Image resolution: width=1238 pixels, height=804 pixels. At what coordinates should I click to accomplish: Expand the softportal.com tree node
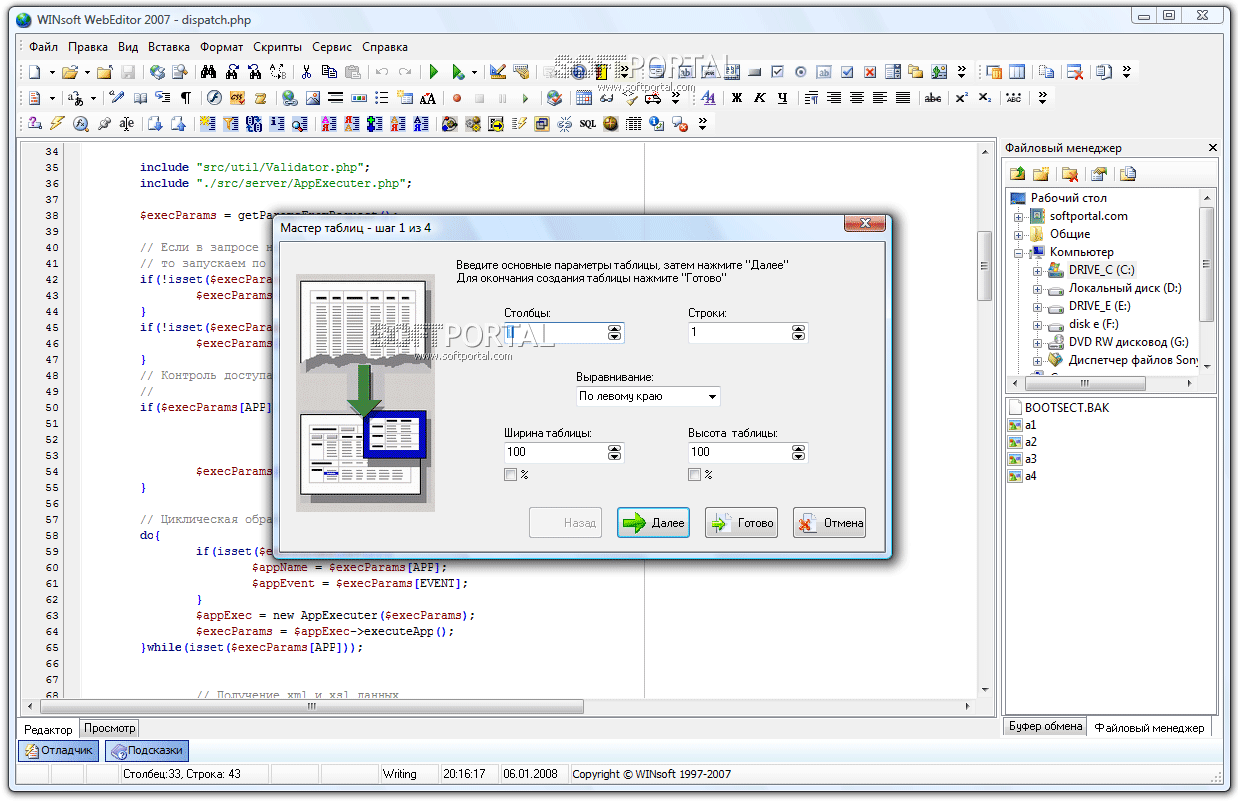click(x=1019, y=216)
